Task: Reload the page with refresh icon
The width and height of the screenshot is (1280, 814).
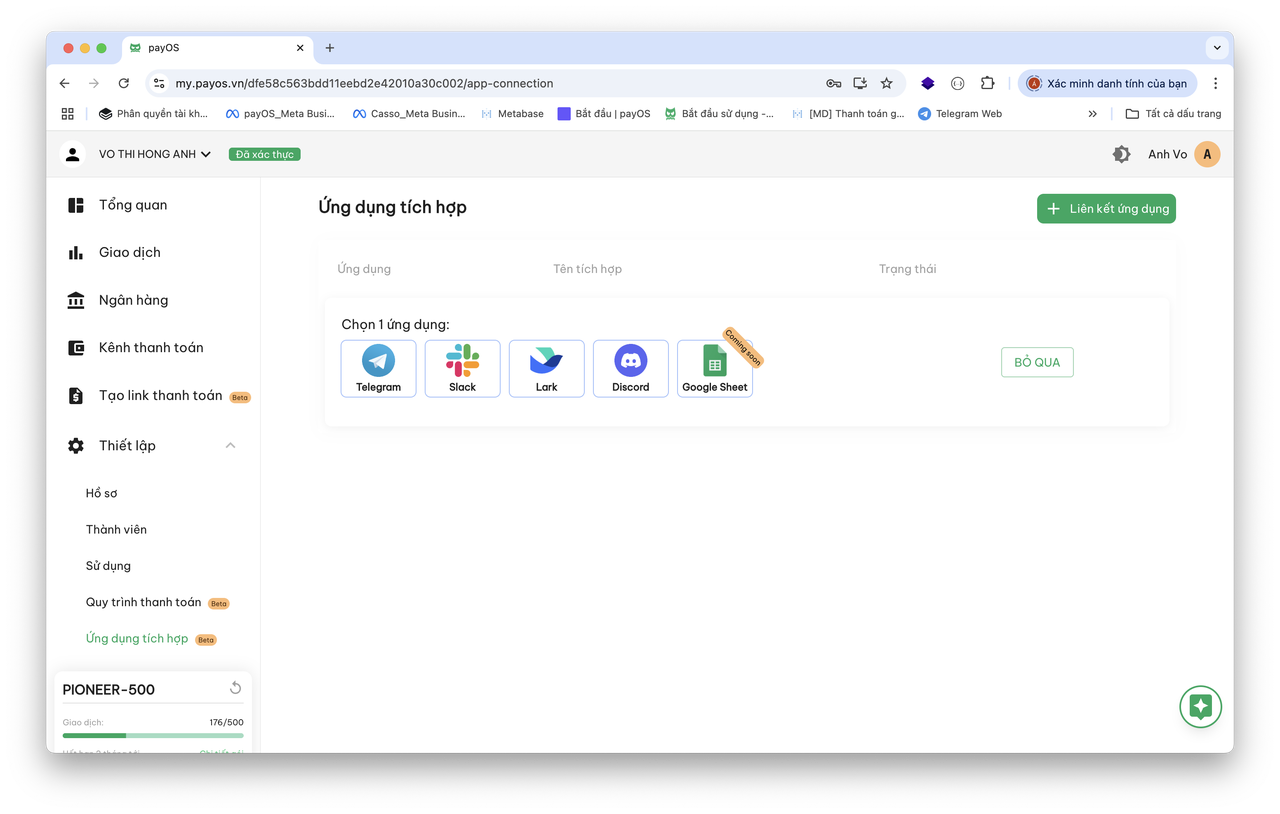Action: point(124,83)
